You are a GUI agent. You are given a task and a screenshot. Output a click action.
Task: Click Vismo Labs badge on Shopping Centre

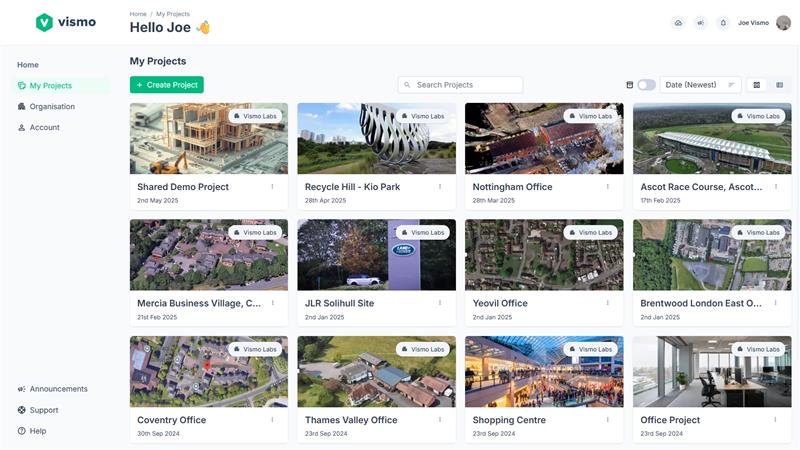click(591, 349)
